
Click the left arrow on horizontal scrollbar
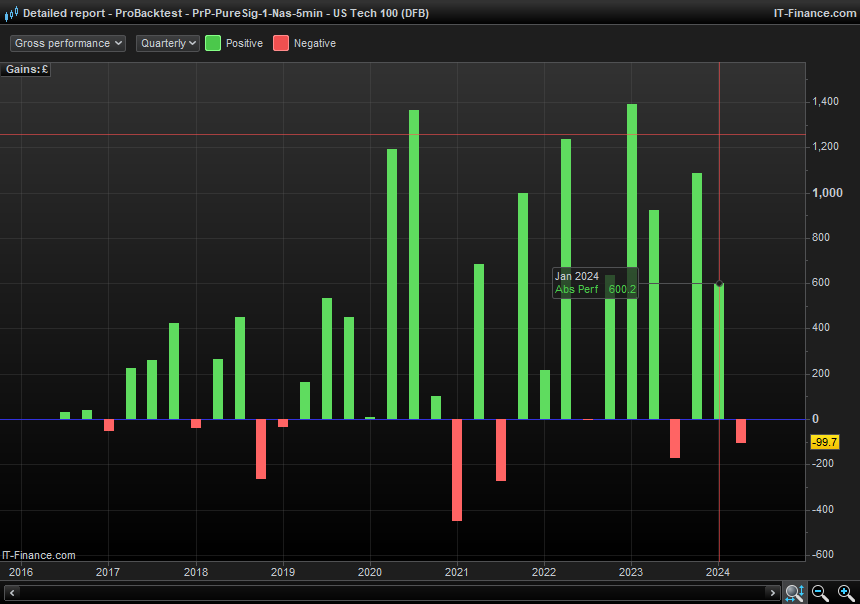[x=11, y=592]
